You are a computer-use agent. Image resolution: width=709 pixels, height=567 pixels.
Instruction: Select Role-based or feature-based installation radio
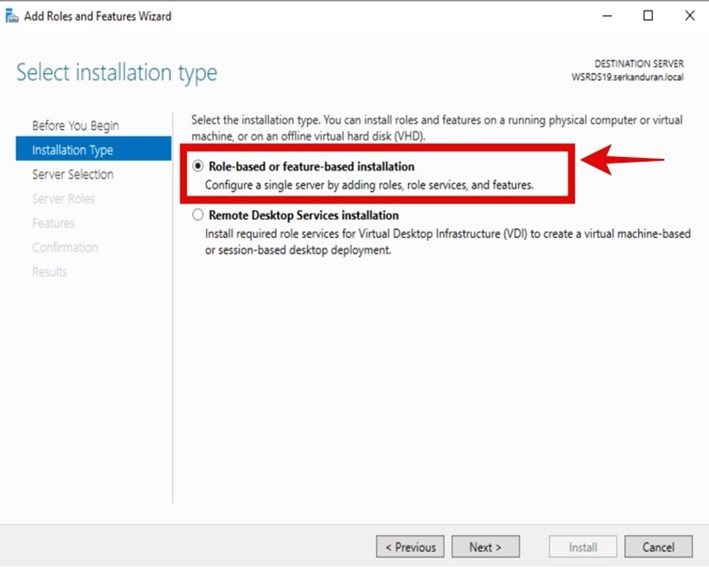198,166
